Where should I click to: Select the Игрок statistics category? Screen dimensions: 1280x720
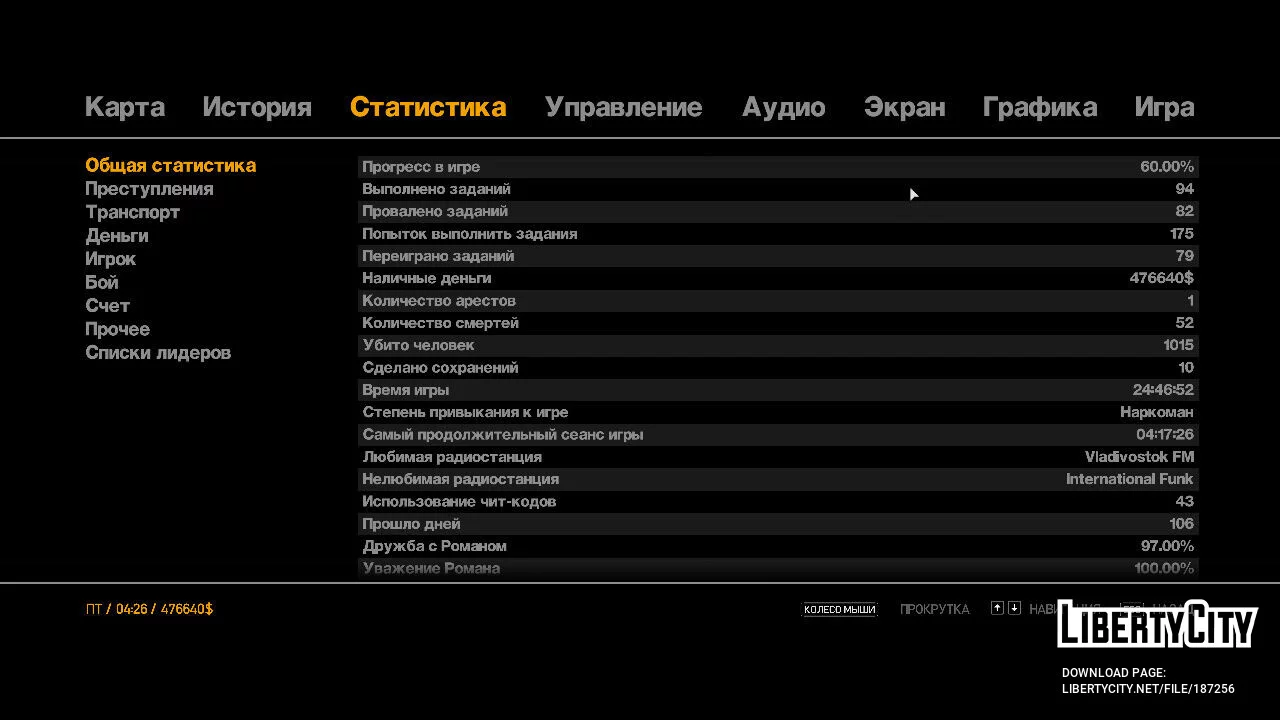[x=110, y=259]
